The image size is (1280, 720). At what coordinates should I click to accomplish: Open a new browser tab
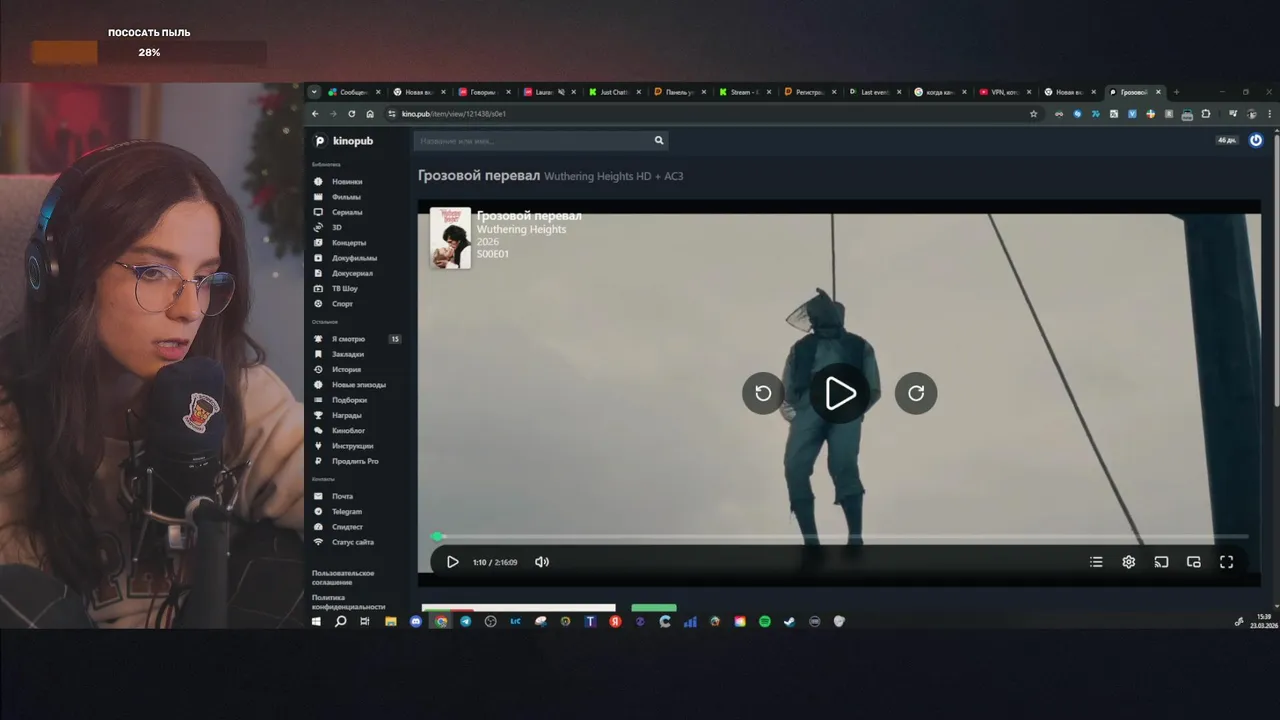pos(1176,92)
